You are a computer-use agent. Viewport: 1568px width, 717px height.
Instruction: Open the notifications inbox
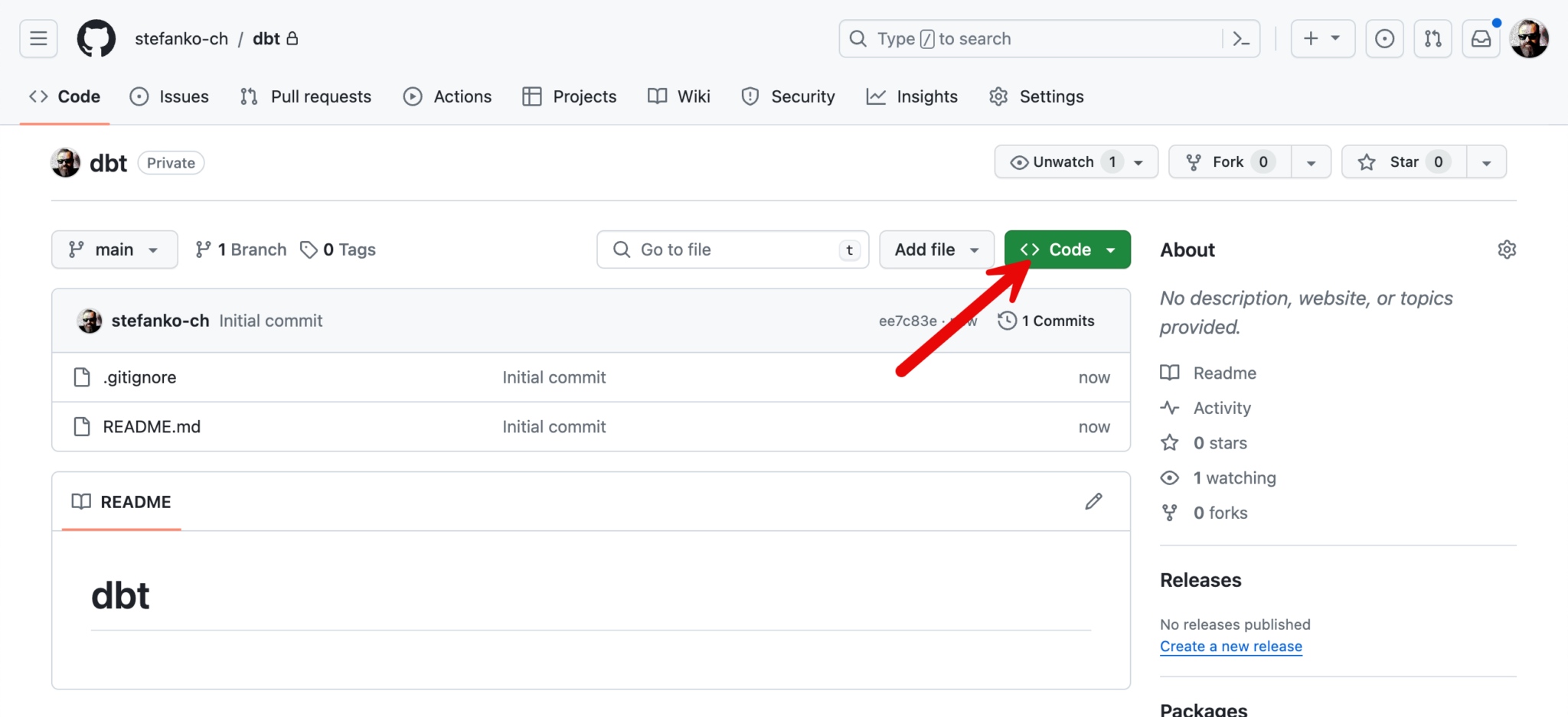click(x=1481, y=39)
